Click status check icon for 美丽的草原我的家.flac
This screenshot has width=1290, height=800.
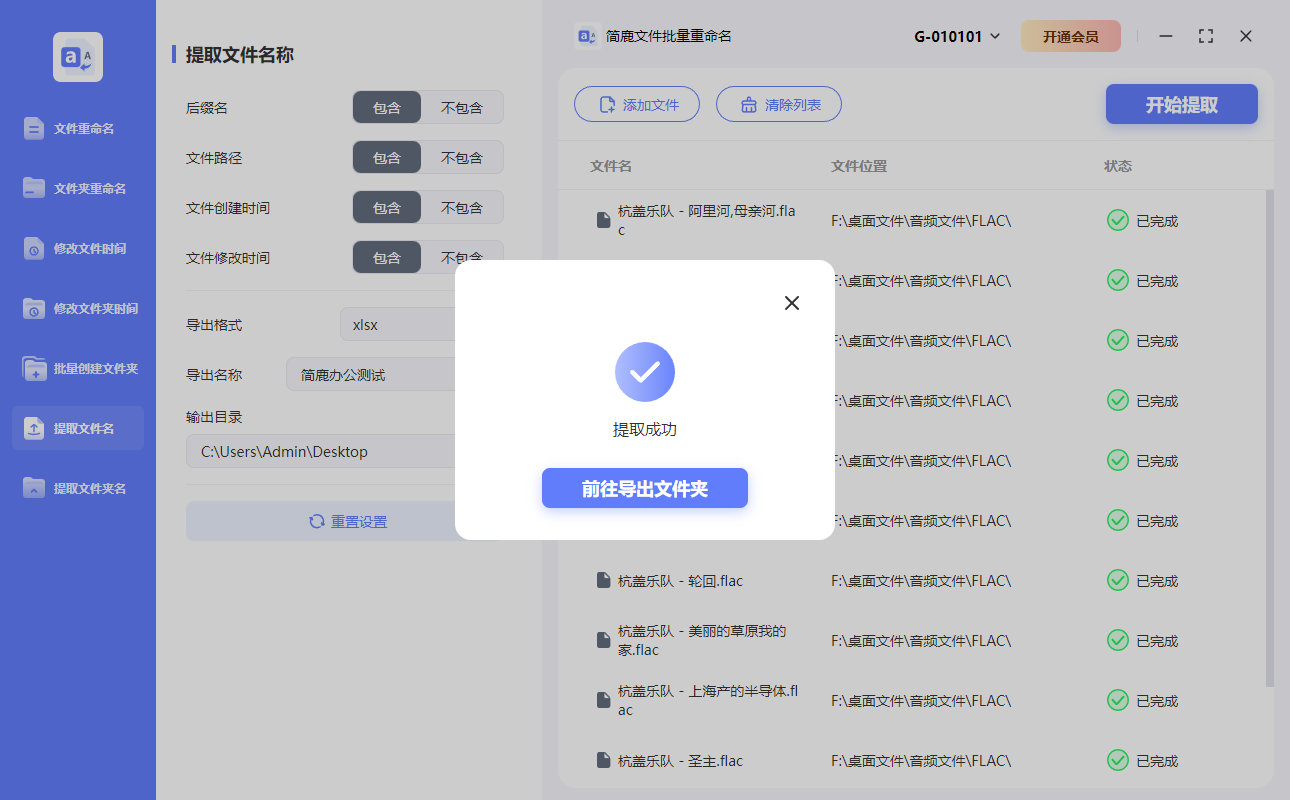point(1118,640)
